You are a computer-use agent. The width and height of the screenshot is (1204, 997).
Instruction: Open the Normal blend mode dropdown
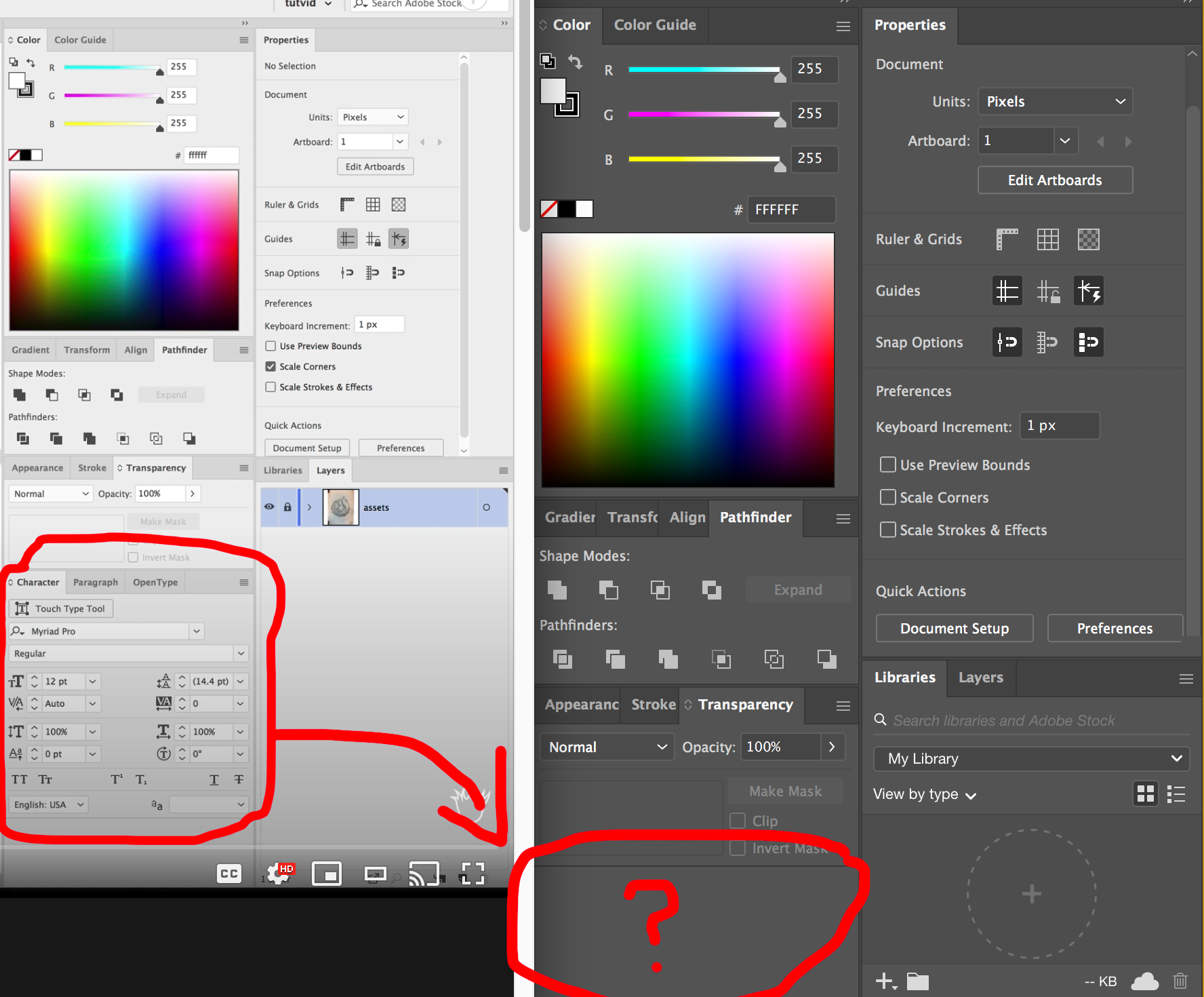pyautogui.click(x=606, y=747)
